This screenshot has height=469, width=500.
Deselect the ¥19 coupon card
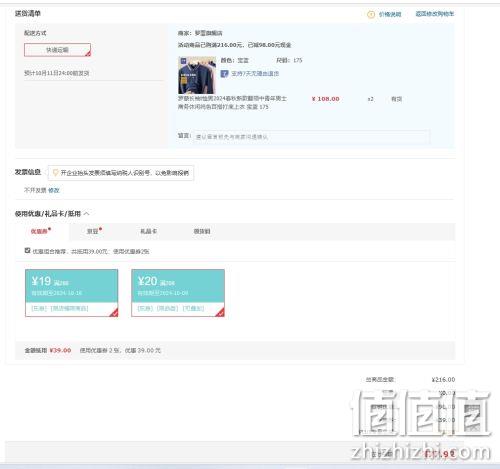click(72, 293)
